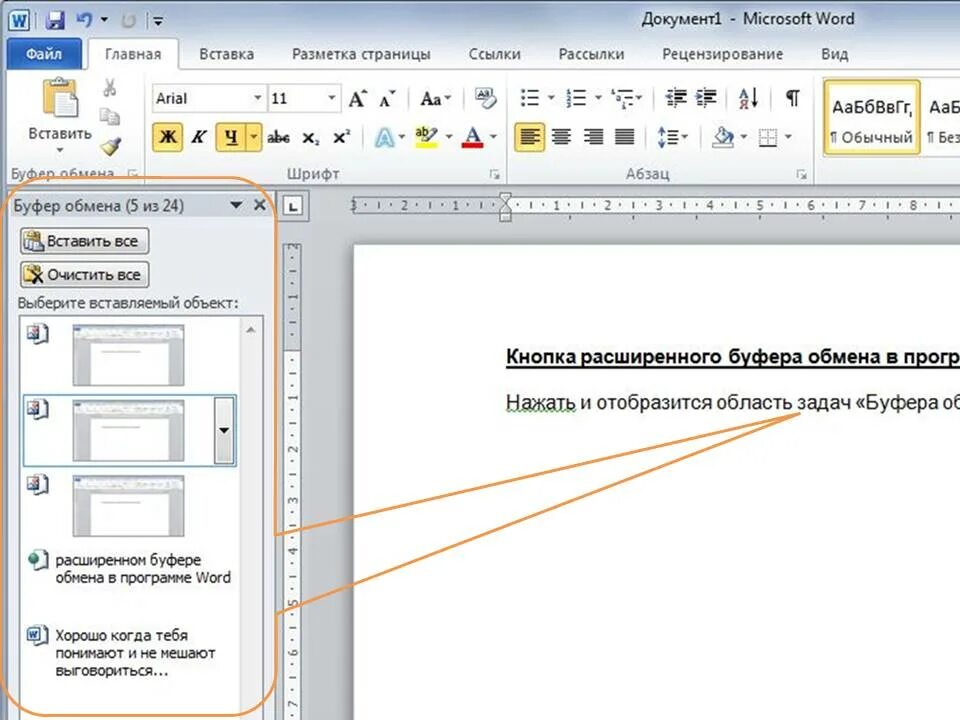Click the Borders icon

(768, 137)
